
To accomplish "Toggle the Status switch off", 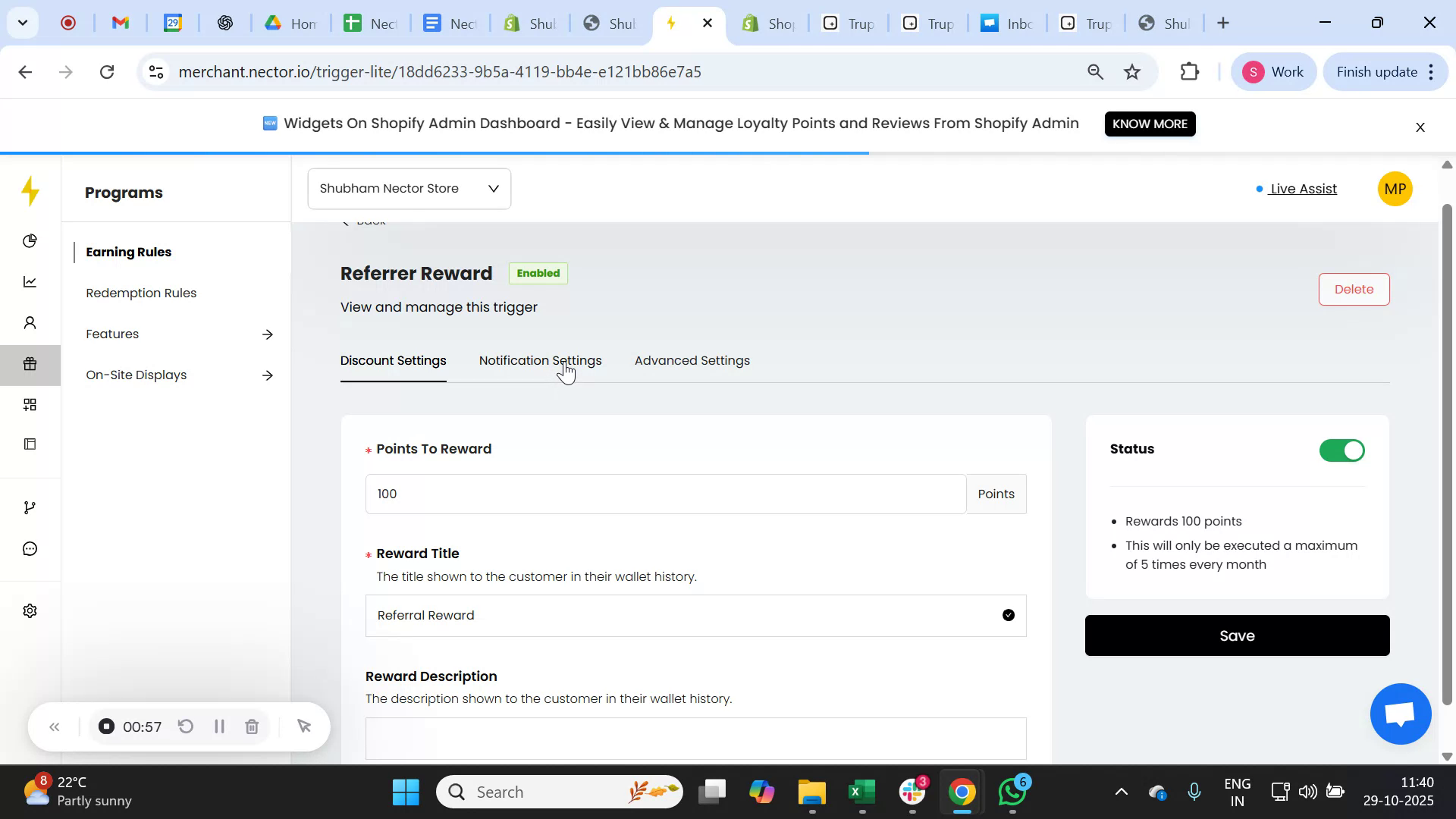I will click(1341, 450).
